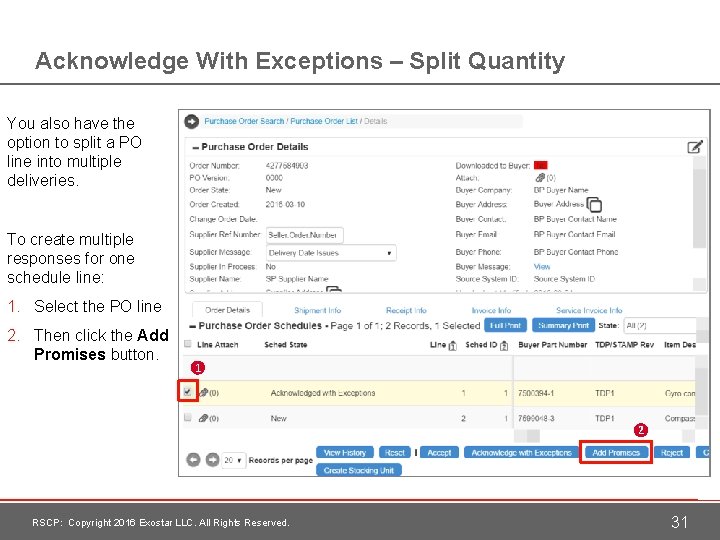Image resolution: width=720 pixels, height=540 pixels.
Task: Go to next page with right arrow
Action: [212, 460]
